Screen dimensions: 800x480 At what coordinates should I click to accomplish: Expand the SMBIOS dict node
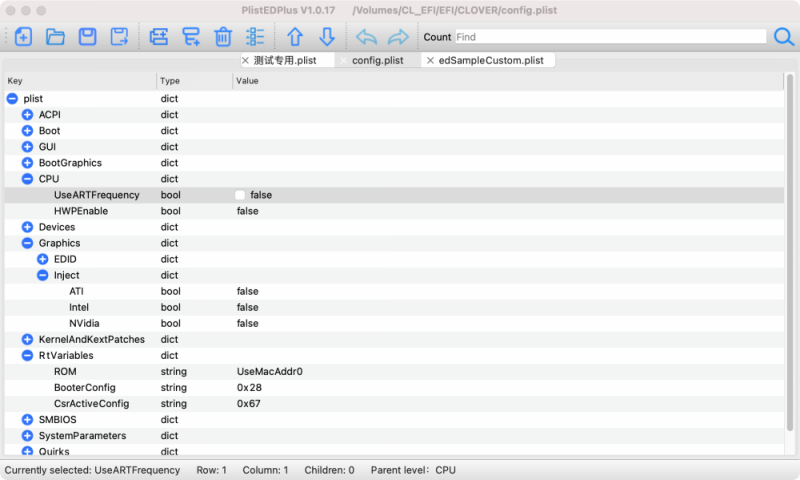28,420
